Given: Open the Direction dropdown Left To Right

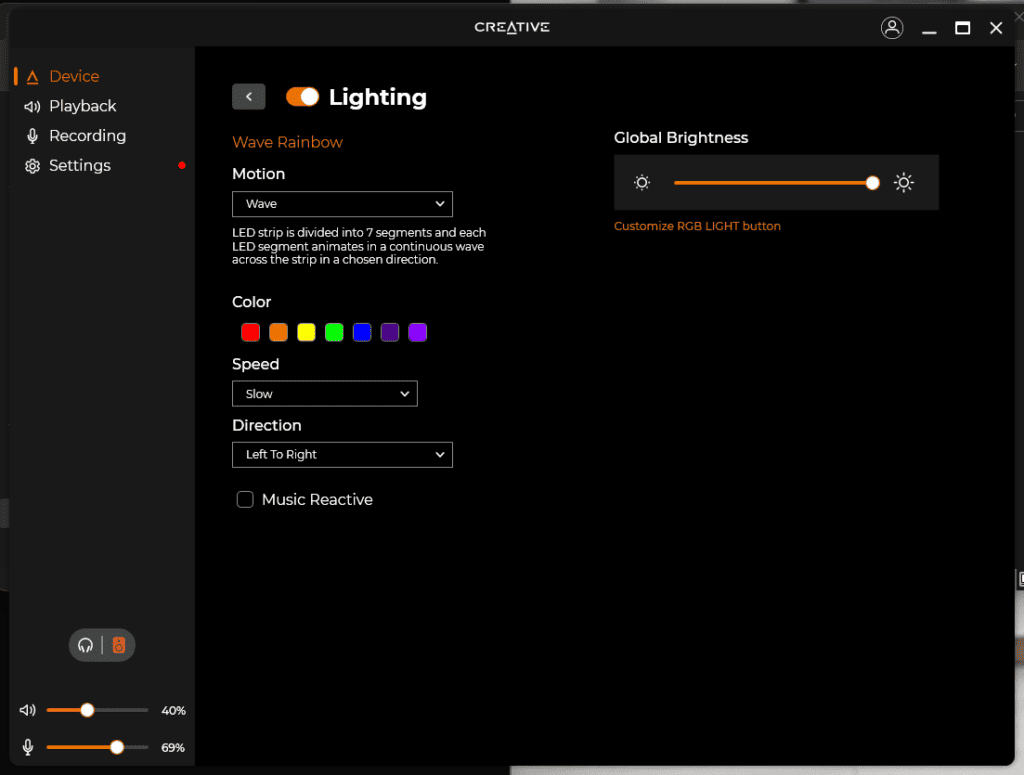Looking at the screenshot, I should click(342, 455).
